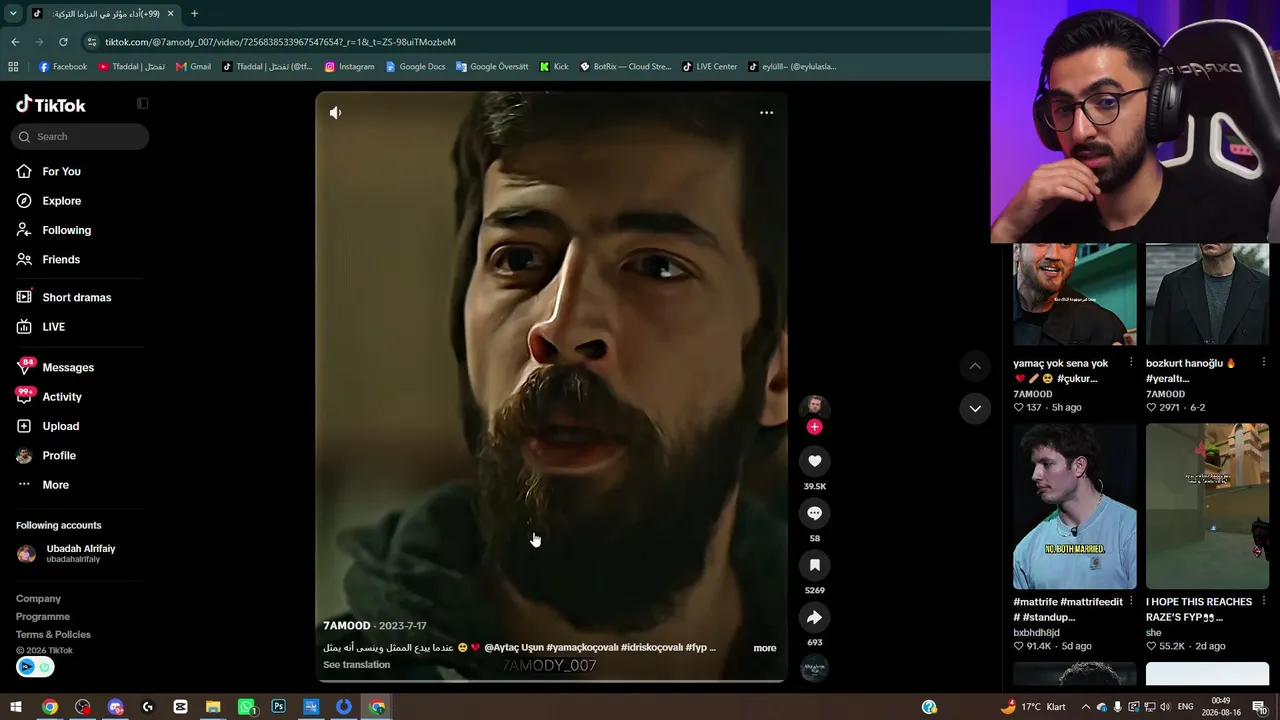Open the Company footer link
Viewport: 1280px width, 720px height.
pos(38,599)
